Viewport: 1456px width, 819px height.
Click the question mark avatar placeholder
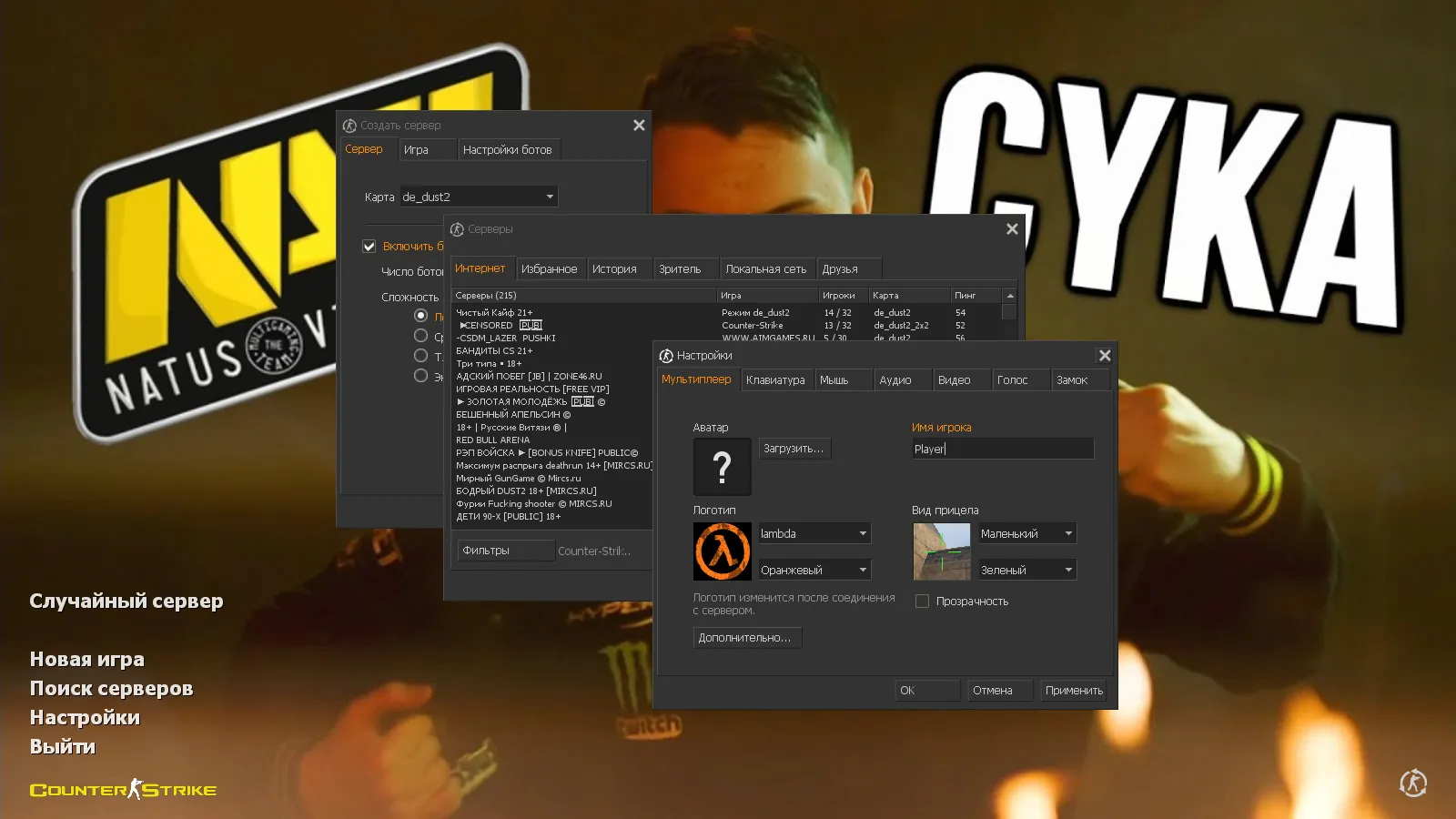click(x=722, y=467)
